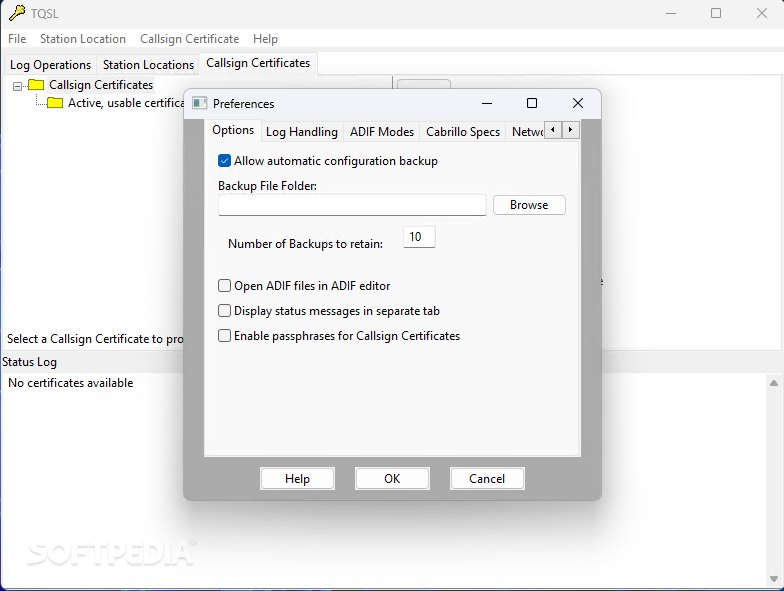This screenshot has width=784, height=591.
Task: Open the ADIF Modes preferences tab
Action: pos(382,132)
